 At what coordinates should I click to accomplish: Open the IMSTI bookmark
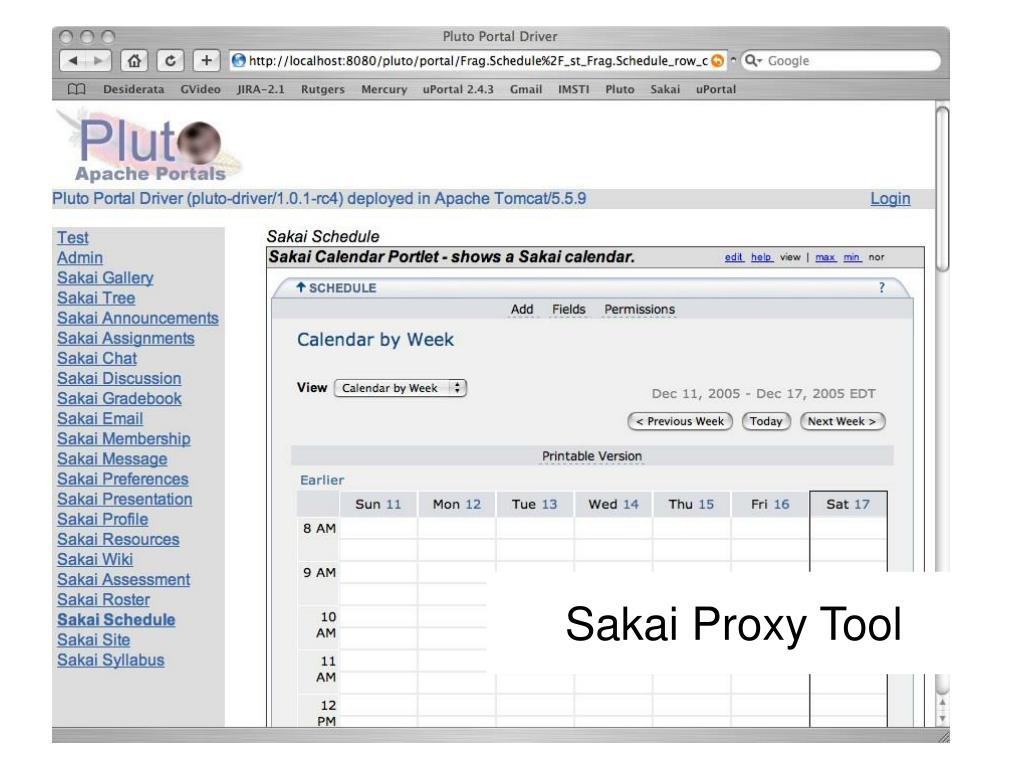point(573,89)
